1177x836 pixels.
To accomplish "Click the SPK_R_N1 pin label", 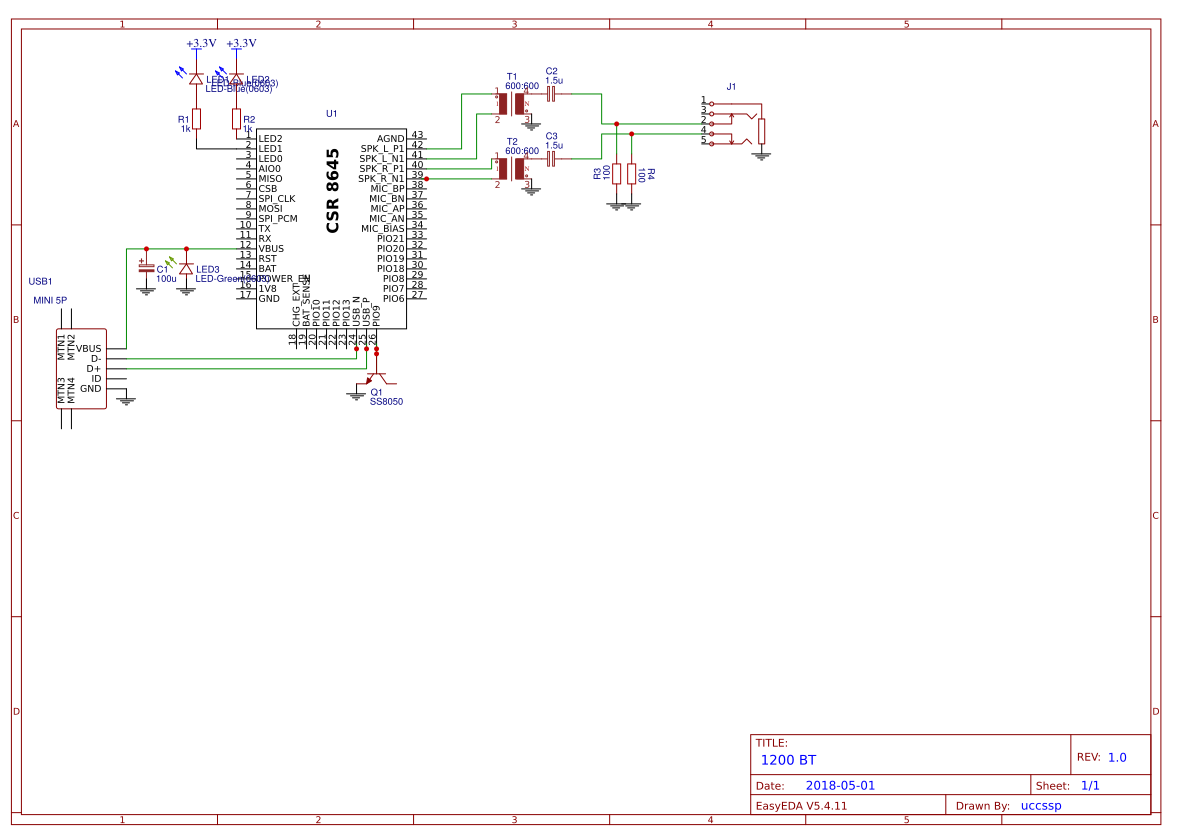I will pos(381,179).
